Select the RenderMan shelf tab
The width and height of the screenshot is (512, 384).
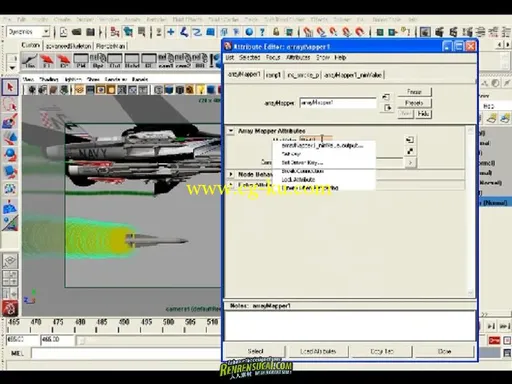[111, 46]
